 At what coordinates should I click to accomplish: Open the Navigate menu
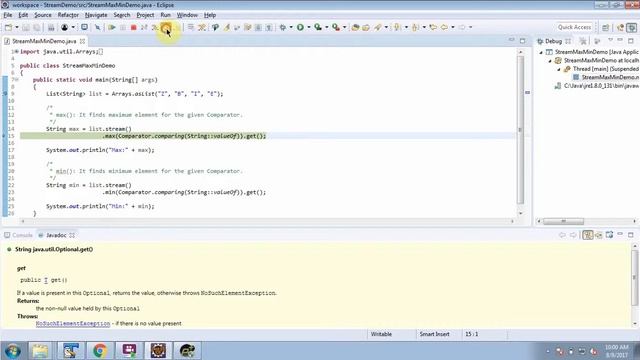click(x=96, y=15)
